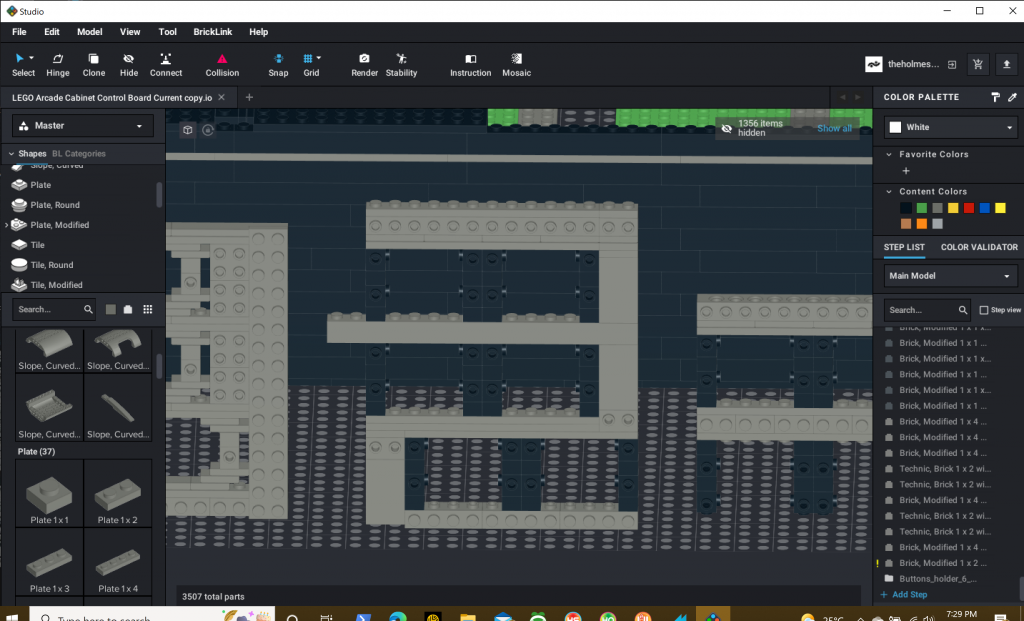Click Add Step below the step list
The image size is (1024, 621).
[903, 594]
